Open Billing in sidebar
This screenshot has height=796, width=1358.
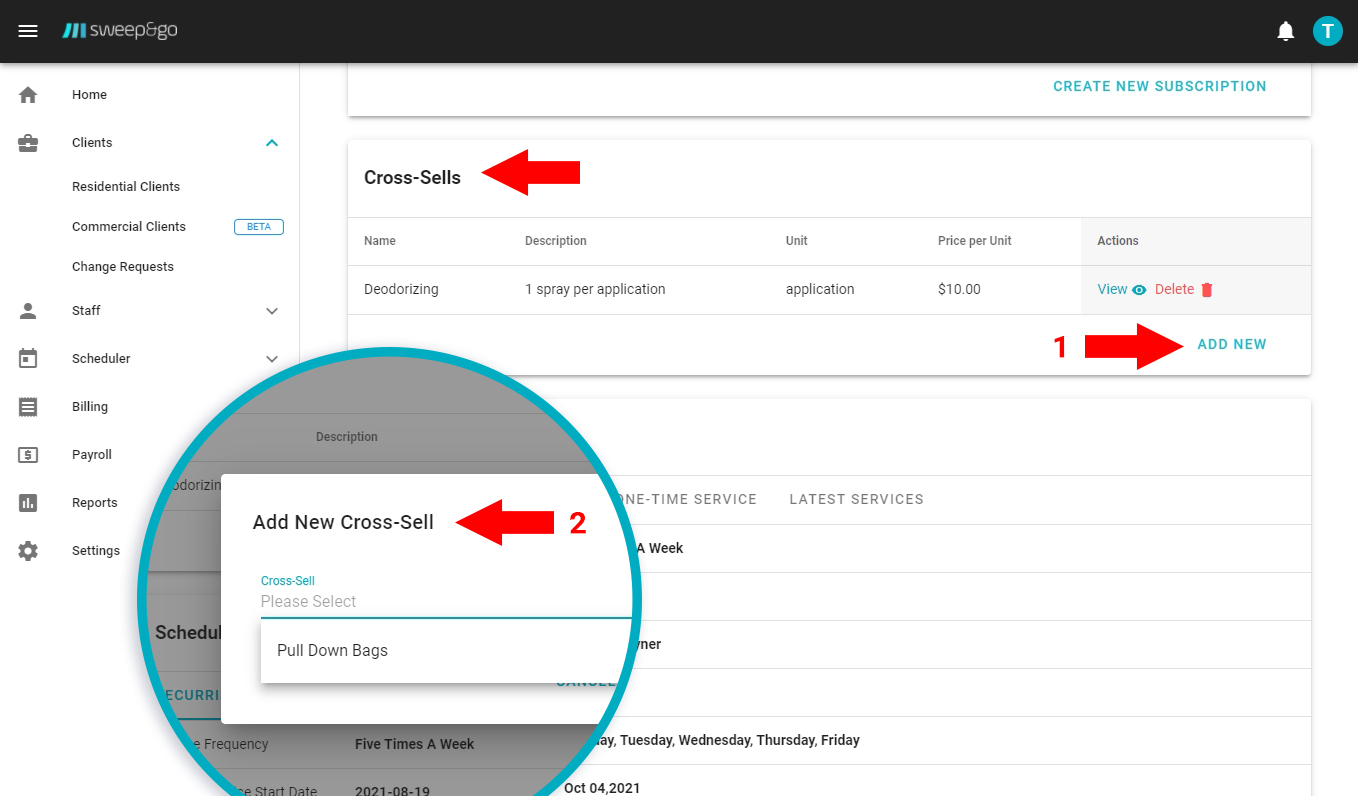point(90,407)
